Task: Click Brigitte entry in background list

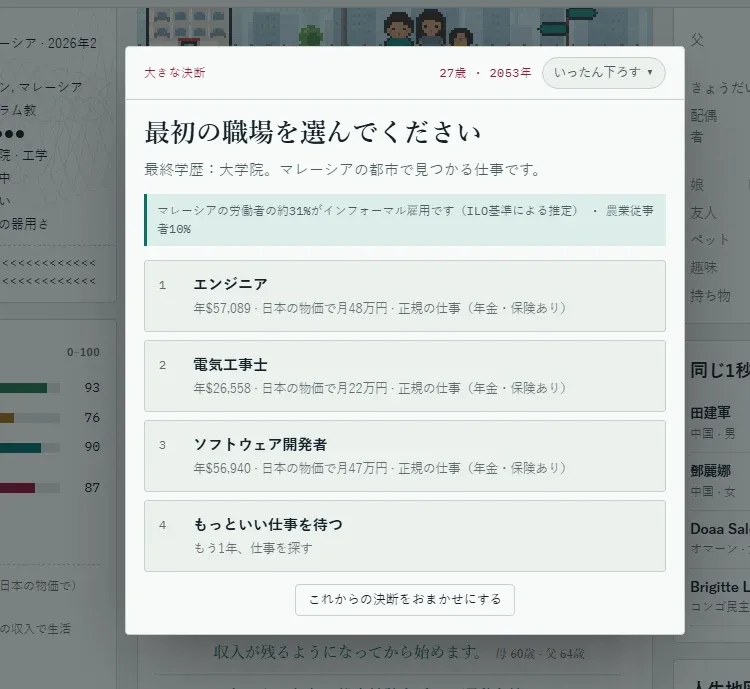Action: (720, 587)
